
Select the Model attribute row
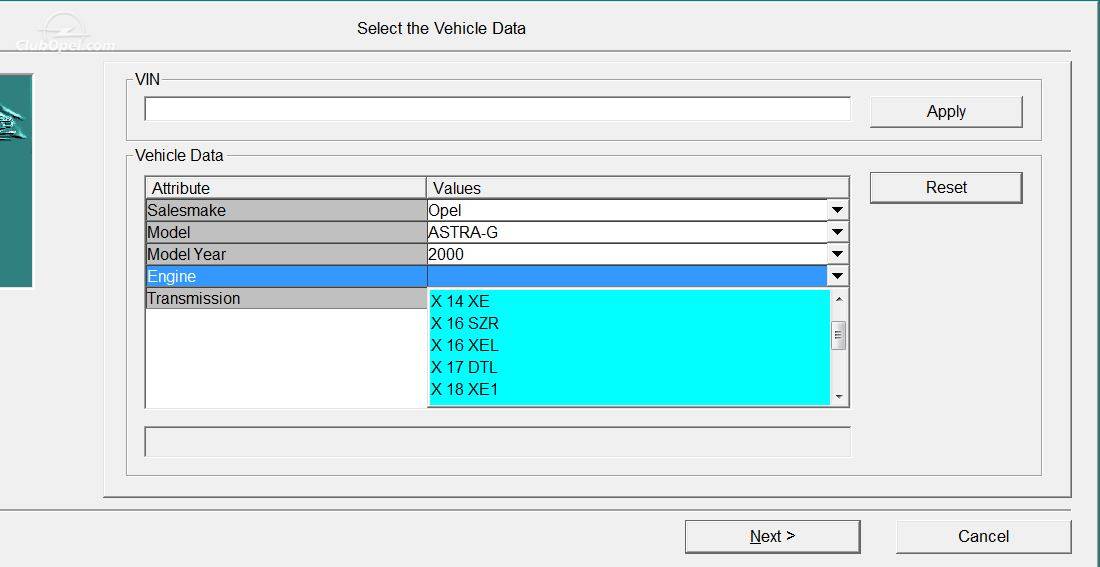286,232
